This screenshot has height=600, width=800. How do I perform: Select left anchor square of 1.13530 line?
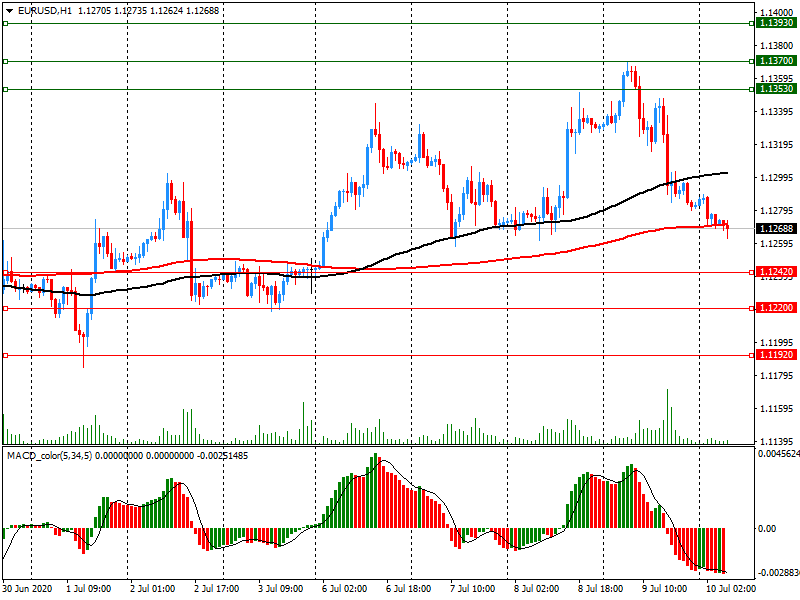(x=5, y=90)
